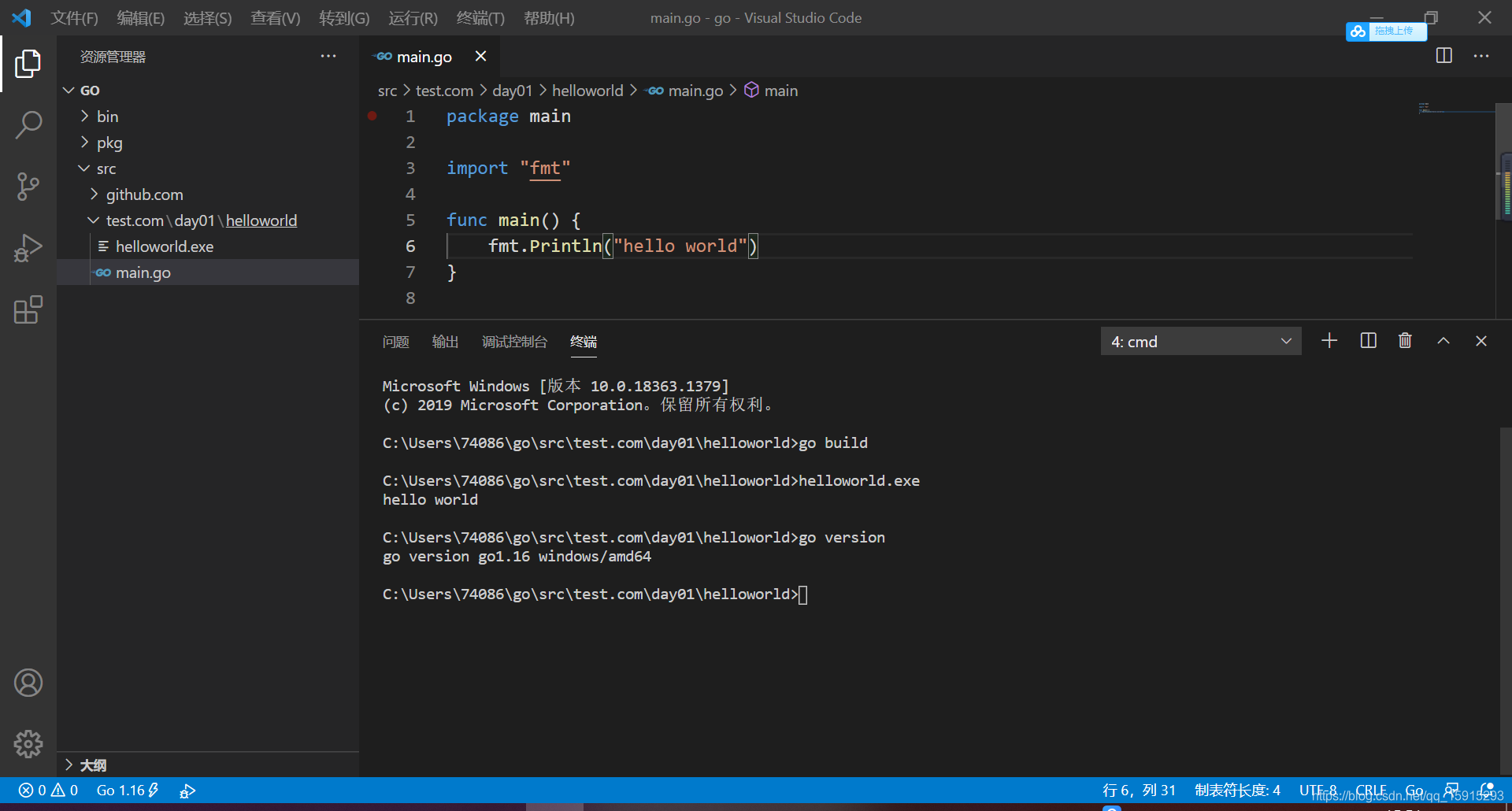
Task: Kill terminal with trash icon
Action: (1405, 340)
